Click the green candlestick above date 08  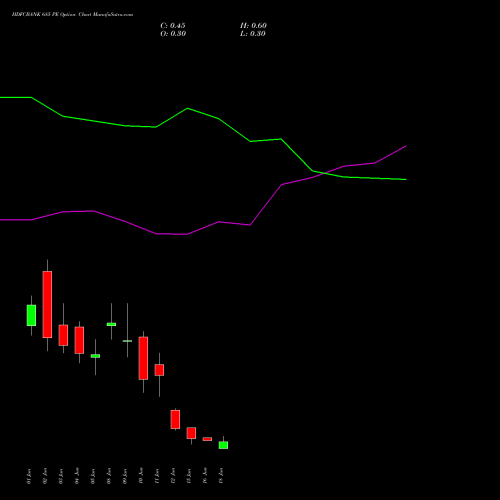tap(111, 324)
